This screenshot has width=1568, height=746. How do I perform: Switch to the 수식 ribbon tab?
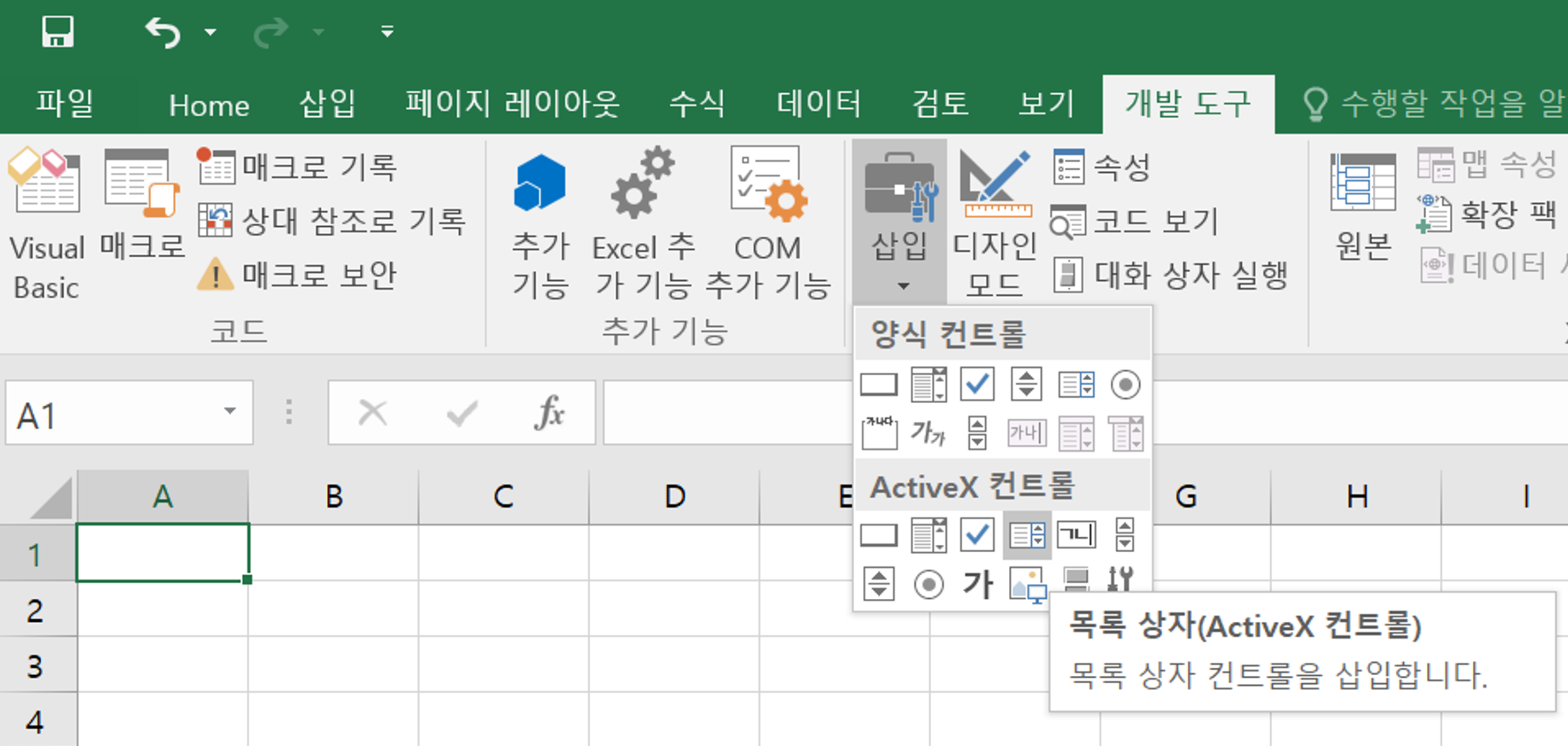point(697,105)
